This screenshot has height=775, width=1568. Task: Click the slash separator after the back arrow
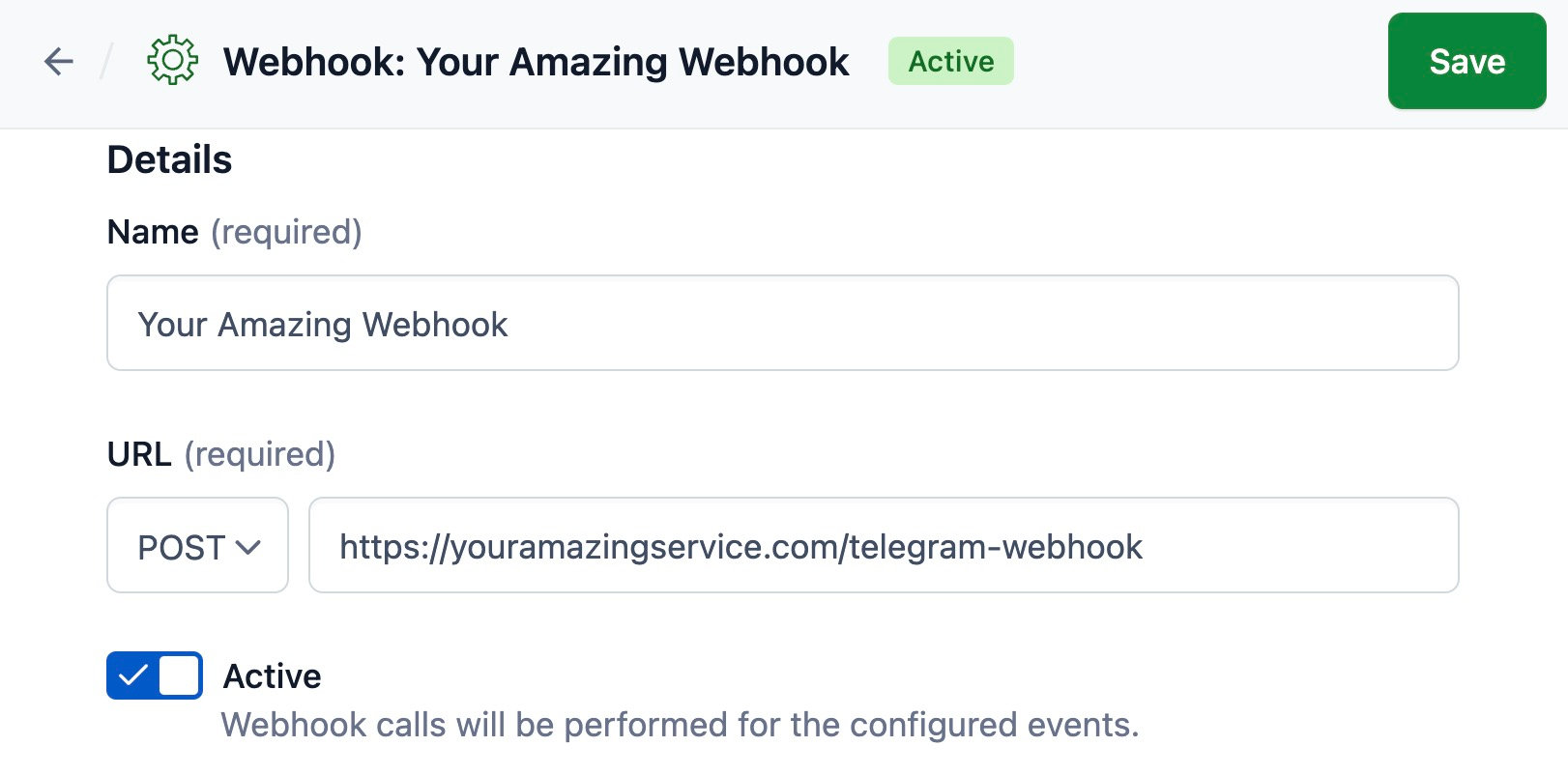coord(106,61)
